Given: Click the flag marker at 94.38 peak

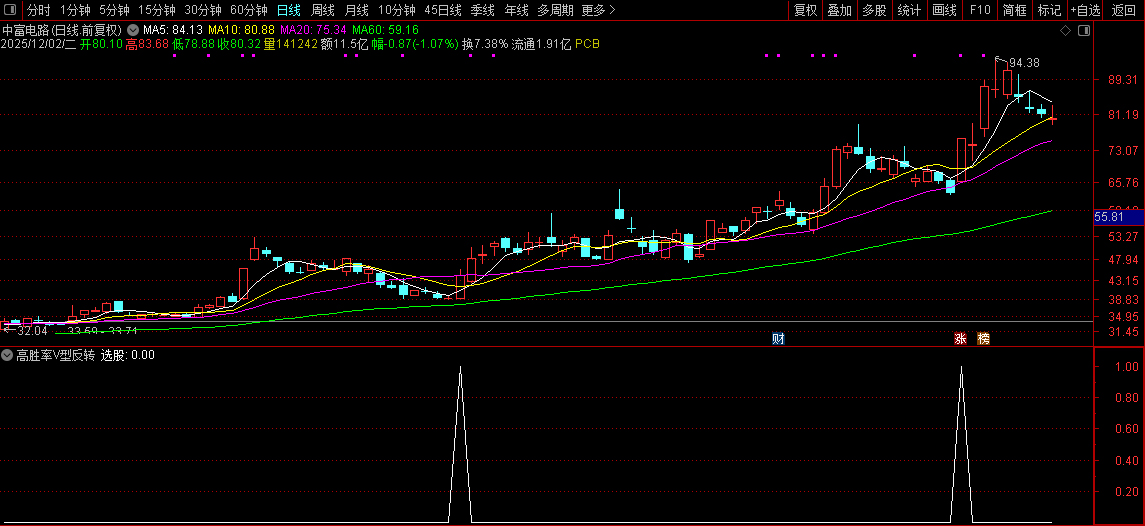Looking at the screenshot, I should pos(999,60).
